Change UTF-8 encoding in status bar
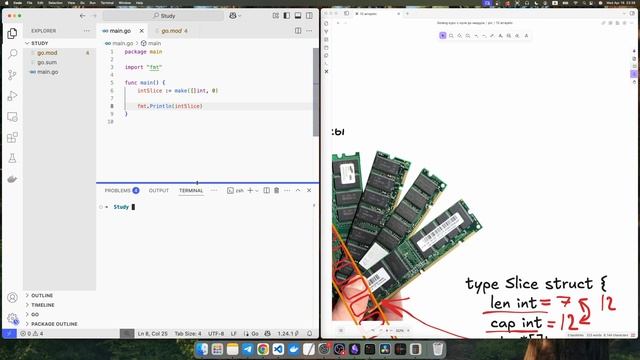Viewport: 640px width, 360px height. pyautogui.click(x=216, y=333)
